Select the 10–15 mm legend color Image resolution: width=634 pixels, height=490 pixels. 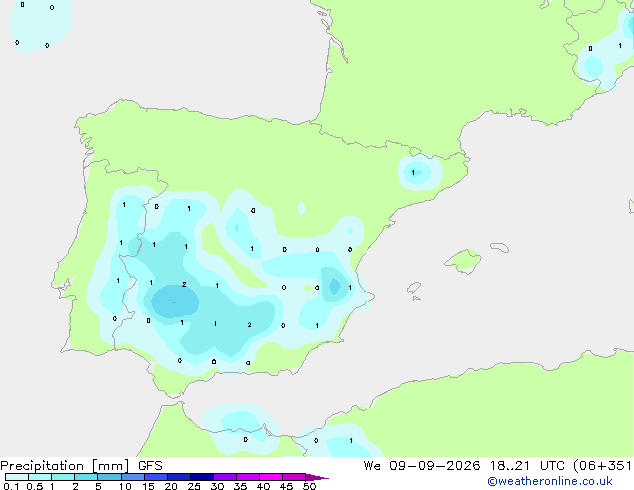[132, 477]
